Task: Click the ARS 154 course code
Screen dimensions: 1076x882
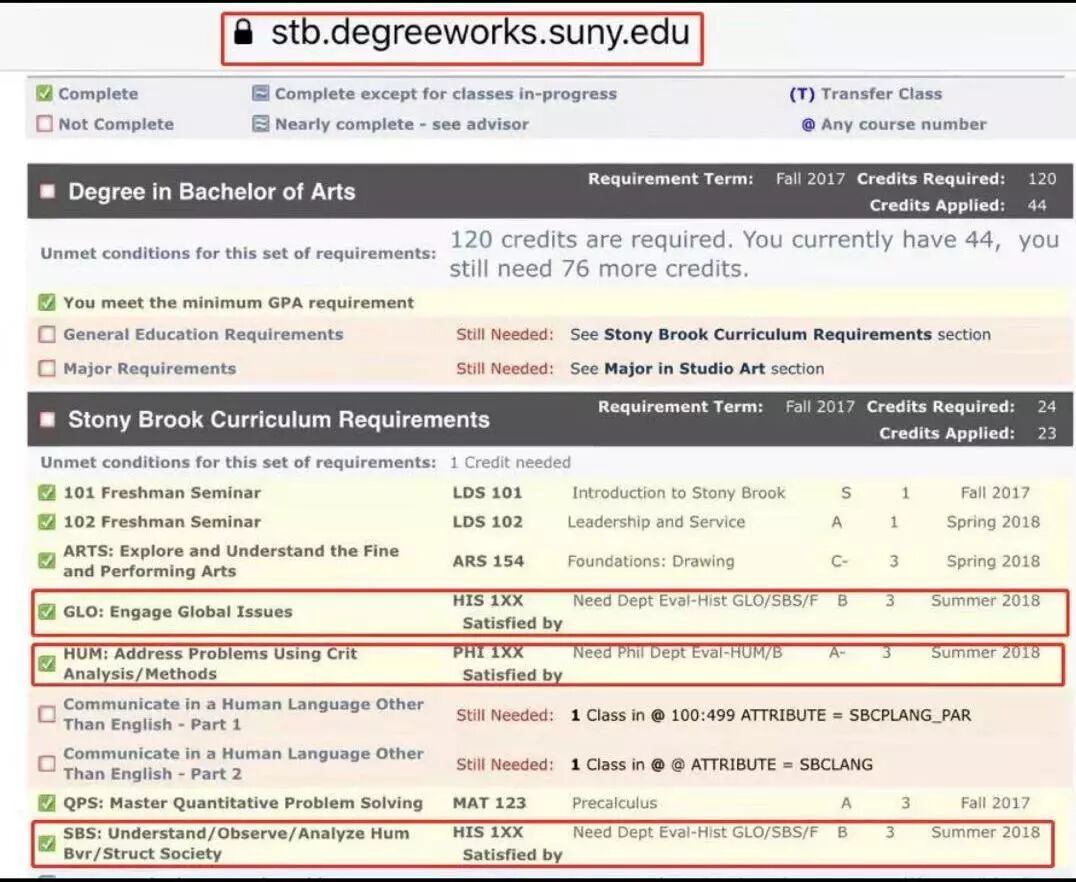Action: coord(488,561)
